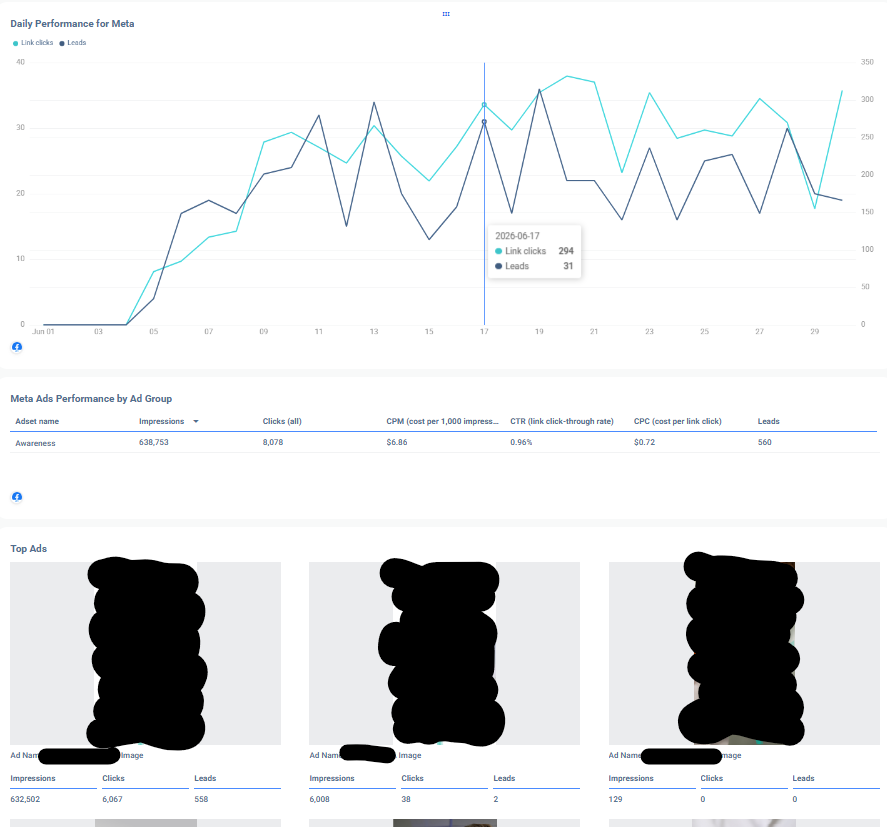Click the Jun 01 x-axis label

(43, 331)
